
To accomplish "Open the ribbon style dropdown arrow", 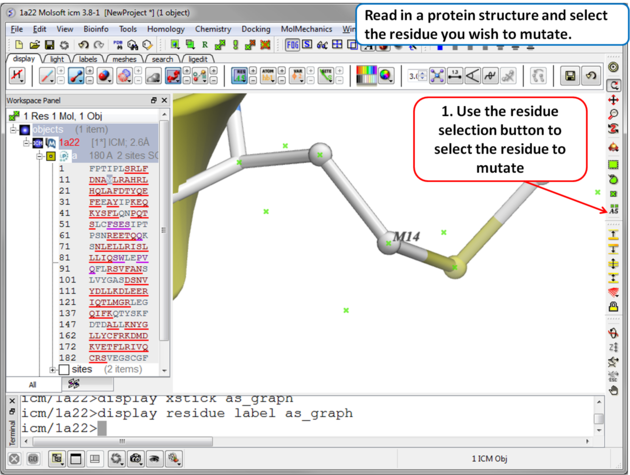I will (178, 81).
